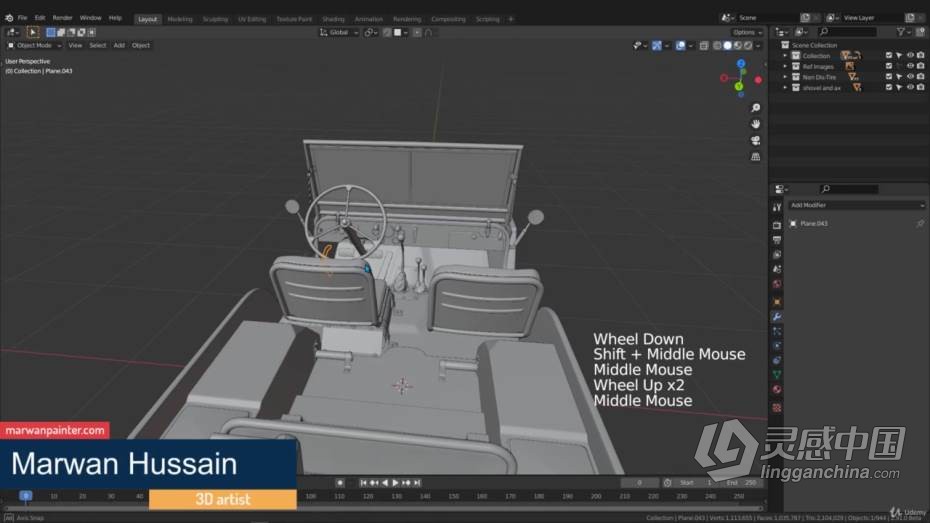Screen dimensions: 930x523
Task: Toggle selectable arrow for Non Dis-Tire row
Action: pyautogui.click(x=899, y=77)
